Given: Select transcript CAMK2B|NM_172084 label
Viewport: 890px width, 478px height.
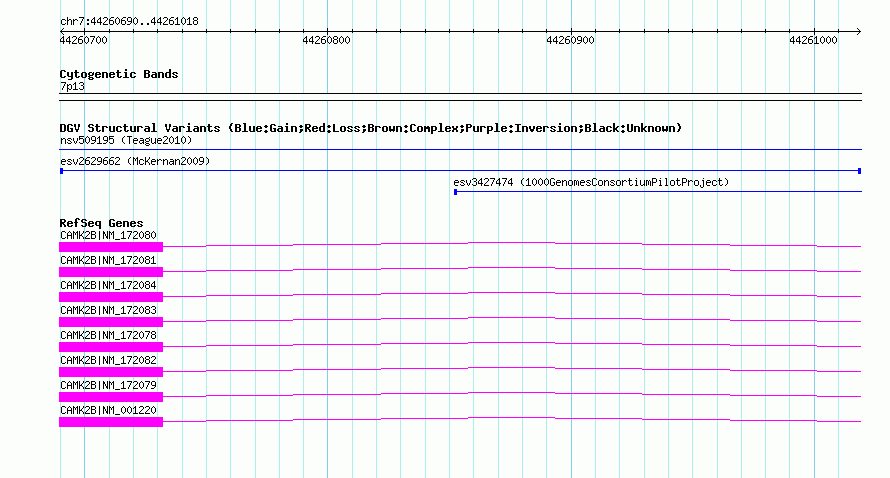Looking at the screenshot, I should coord(108,285).
